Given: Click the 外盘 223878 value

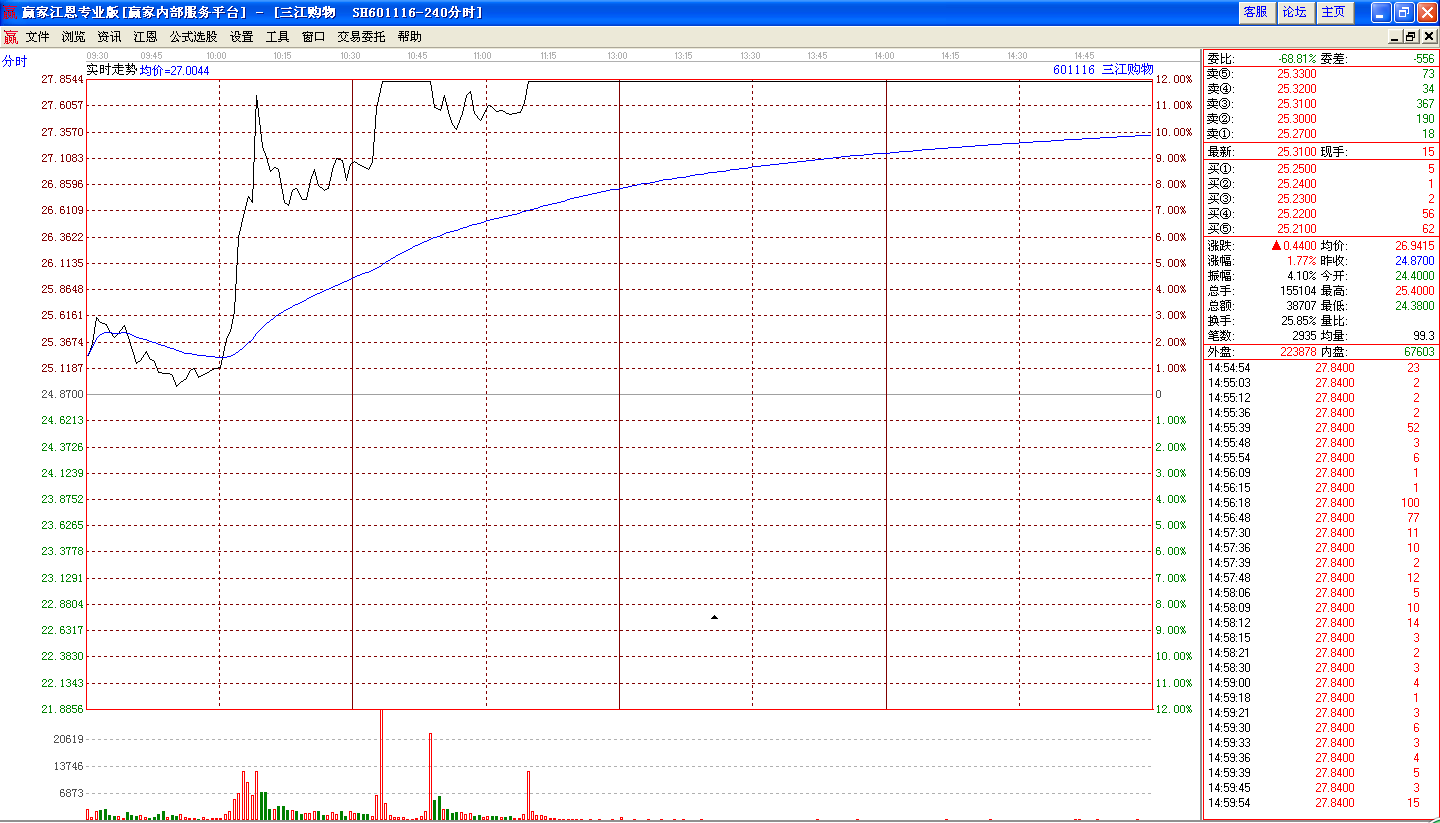Looking at the screenshot, I should coord(1299,352).
